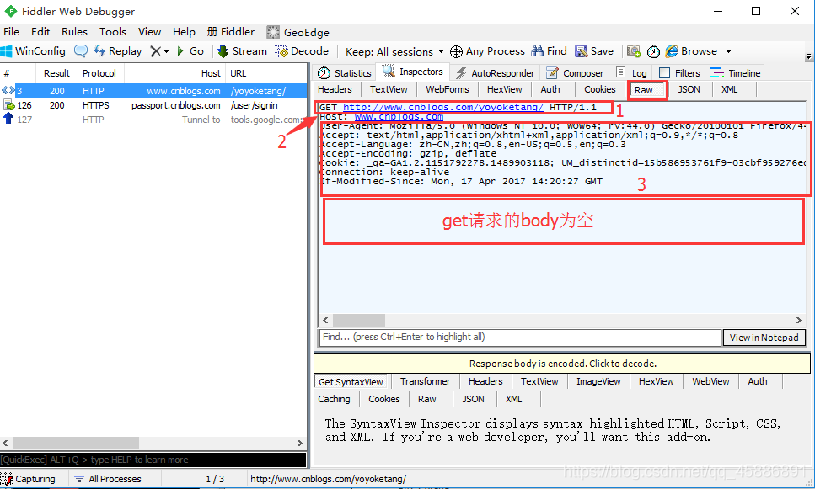Click Any Process target icon
815x490 pixels.
tap(456, 51)
